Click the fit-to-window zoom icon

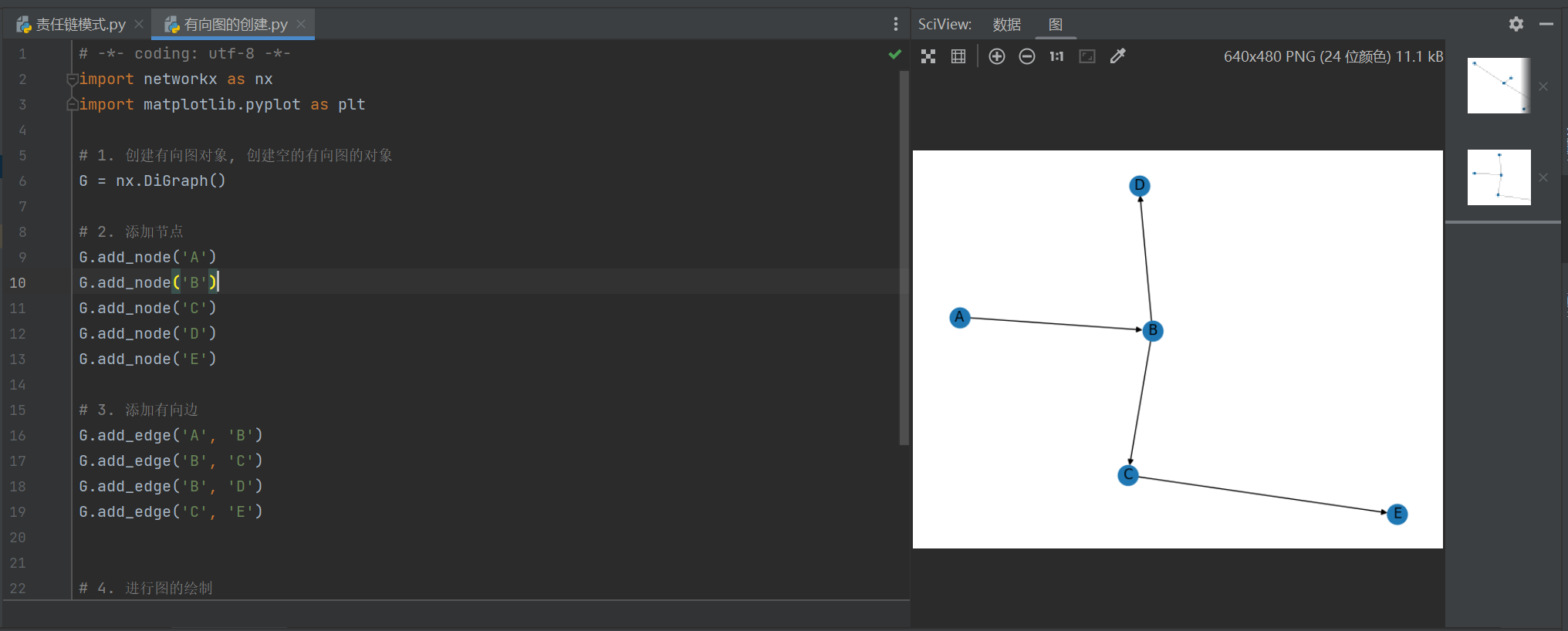pos(928,56)
